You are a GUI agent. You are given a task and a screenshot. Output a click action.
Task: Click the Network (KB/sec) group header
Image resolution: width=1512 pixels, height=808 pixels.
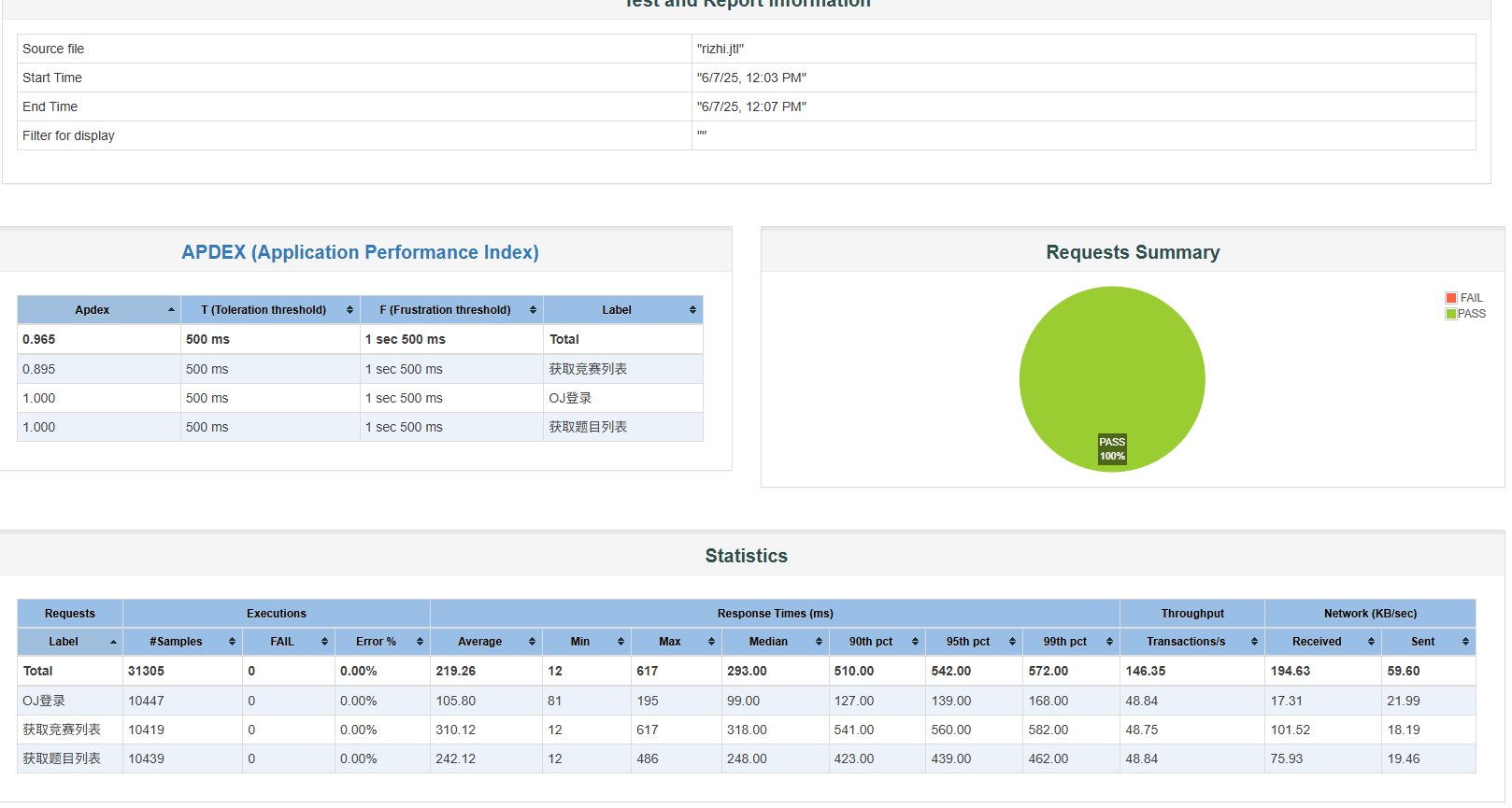pos(1370,614)
